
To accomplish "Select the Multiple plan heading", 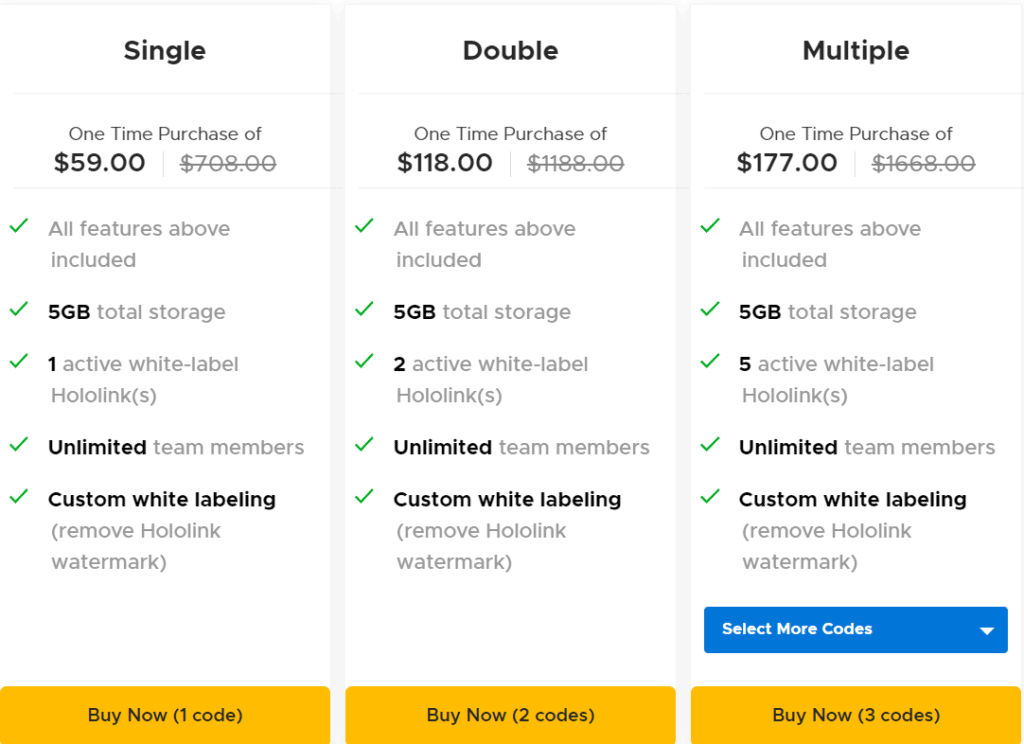I will pos(855,50).
